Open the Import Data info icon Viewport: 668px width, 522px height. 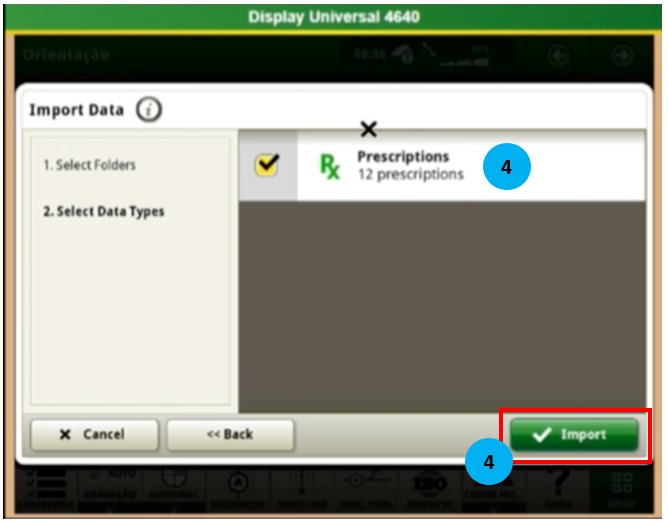[x=149, y=110]
